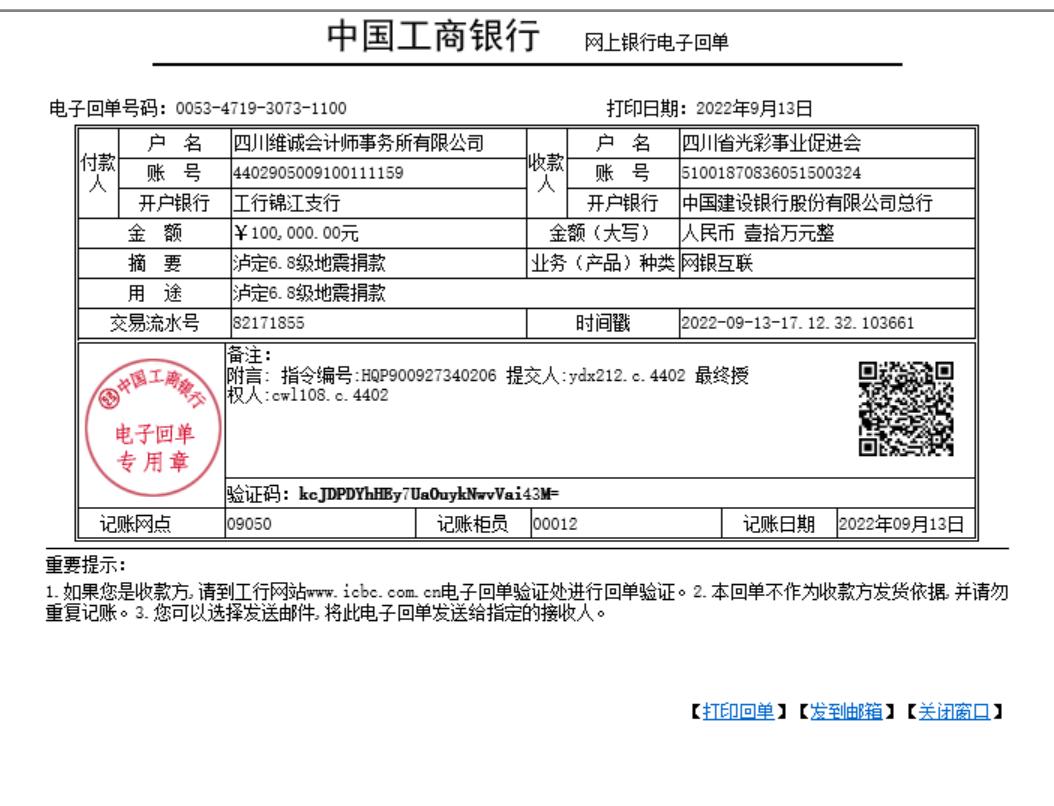Click the amount ¥100,000.00元

point(296,233)
